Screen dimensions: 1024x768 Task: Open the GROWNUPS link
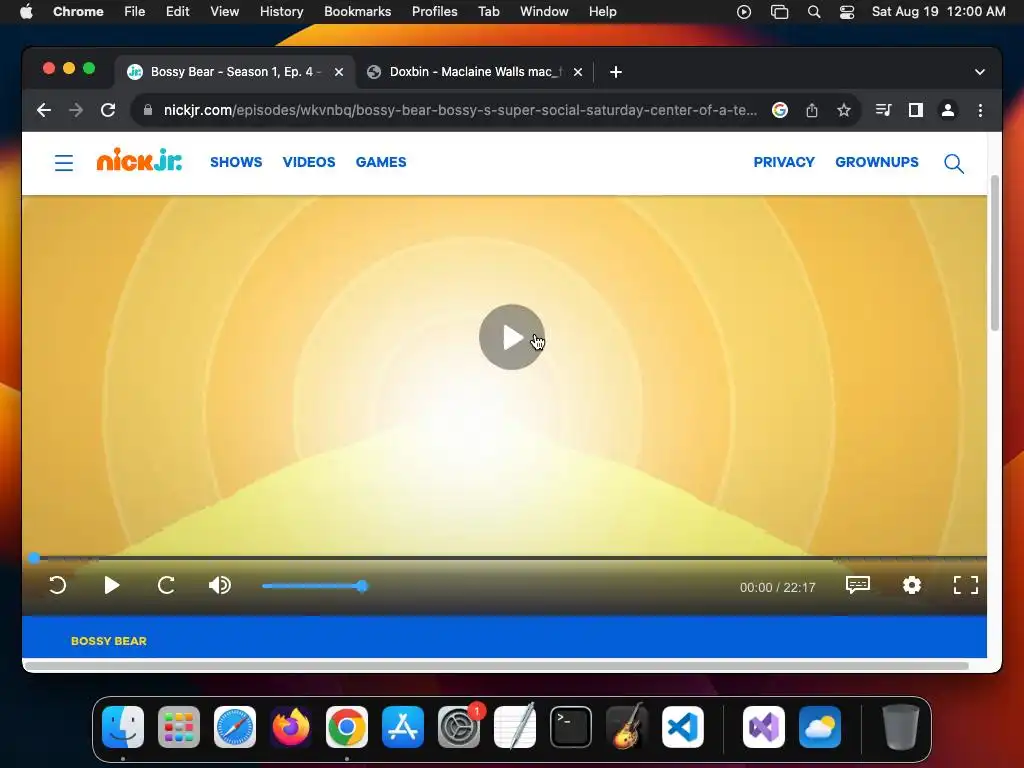(876, 162)
